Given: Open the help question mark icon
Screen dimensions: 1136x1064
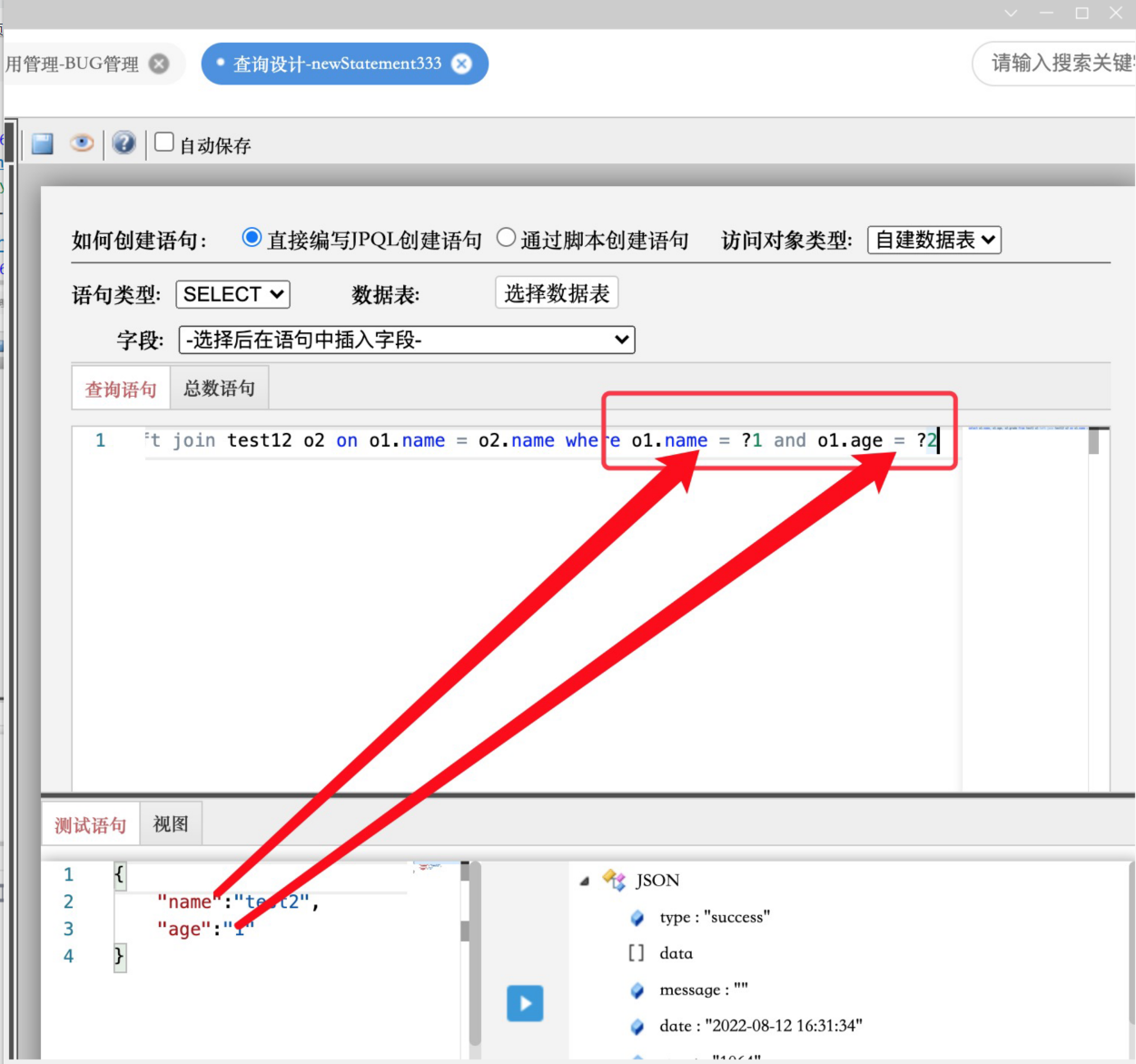Looking at the screenshot, I should (x=123, y=143).
